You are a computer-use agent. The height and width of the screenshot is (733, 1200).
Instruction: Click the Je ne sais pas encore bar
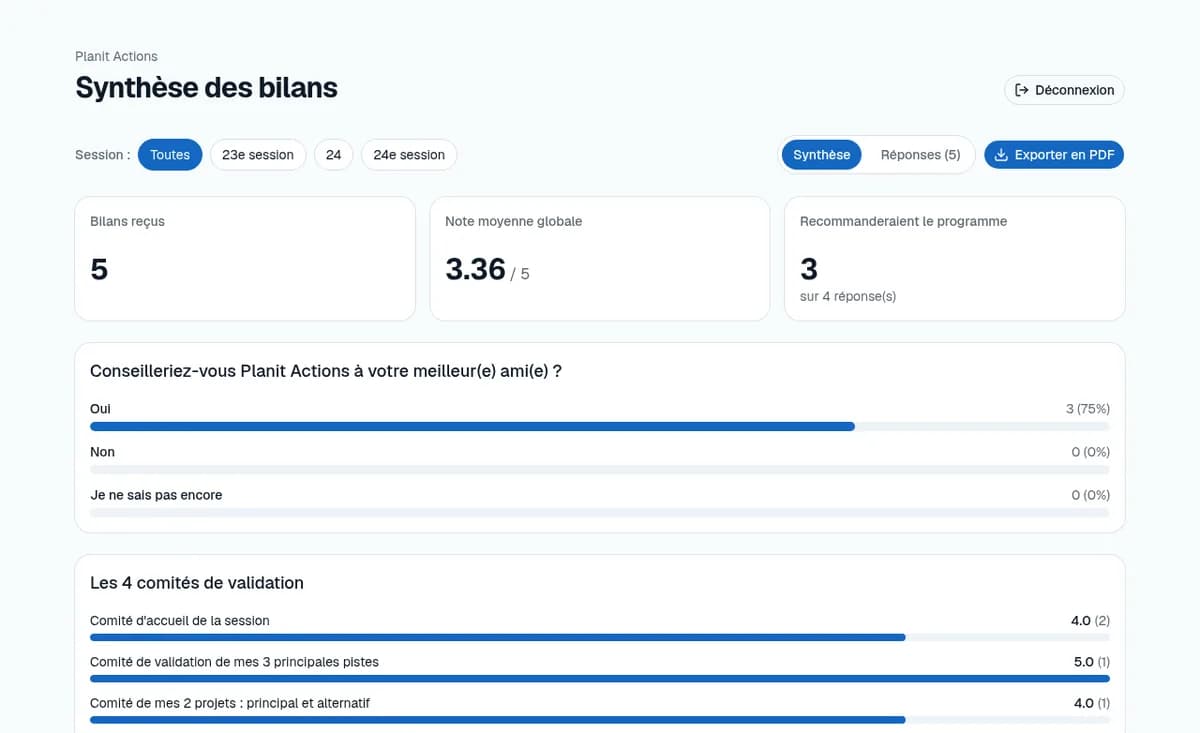[x=600, y=513]
